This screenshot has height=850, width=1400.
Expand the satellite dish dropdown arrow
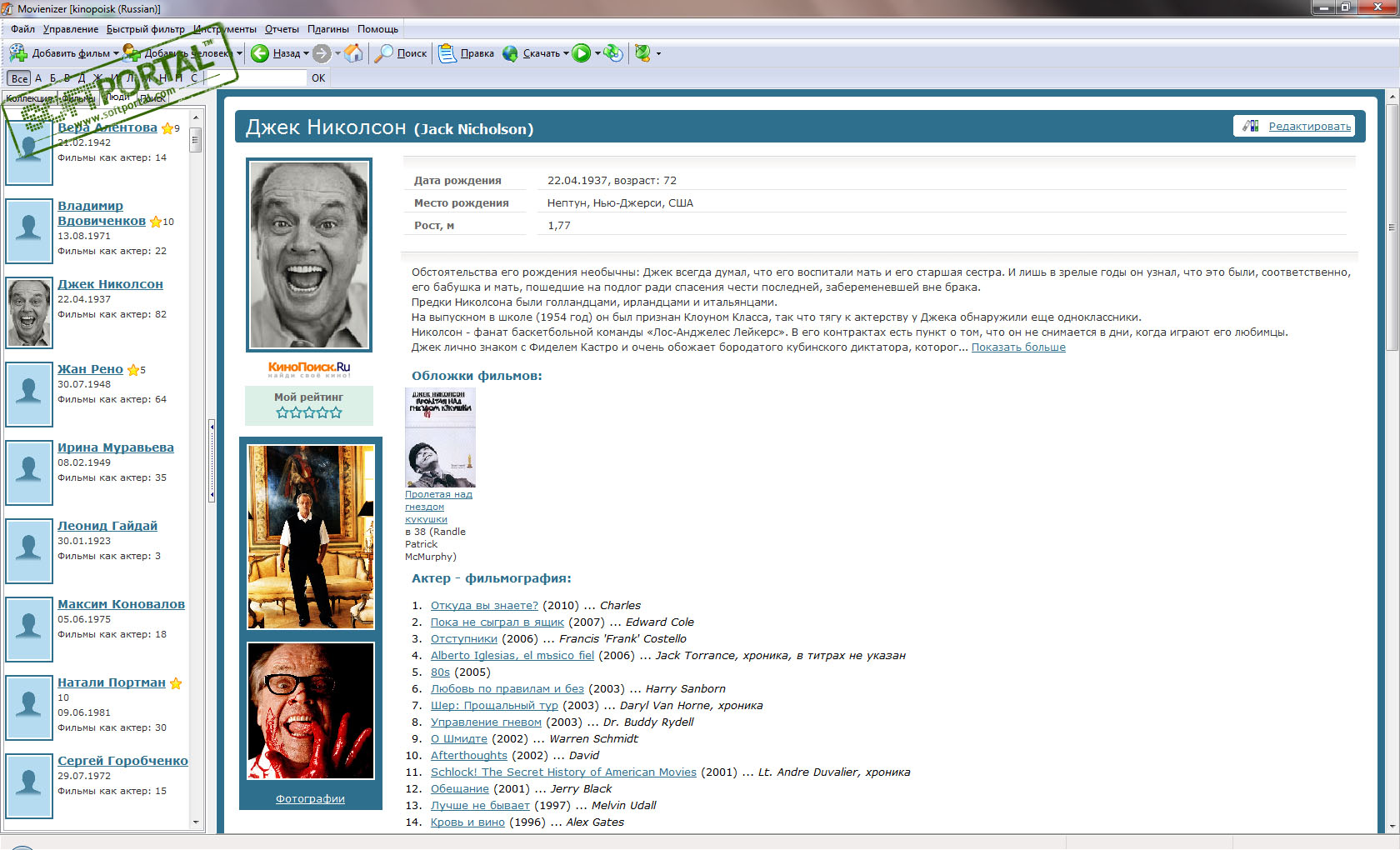[x=658, y=53]
